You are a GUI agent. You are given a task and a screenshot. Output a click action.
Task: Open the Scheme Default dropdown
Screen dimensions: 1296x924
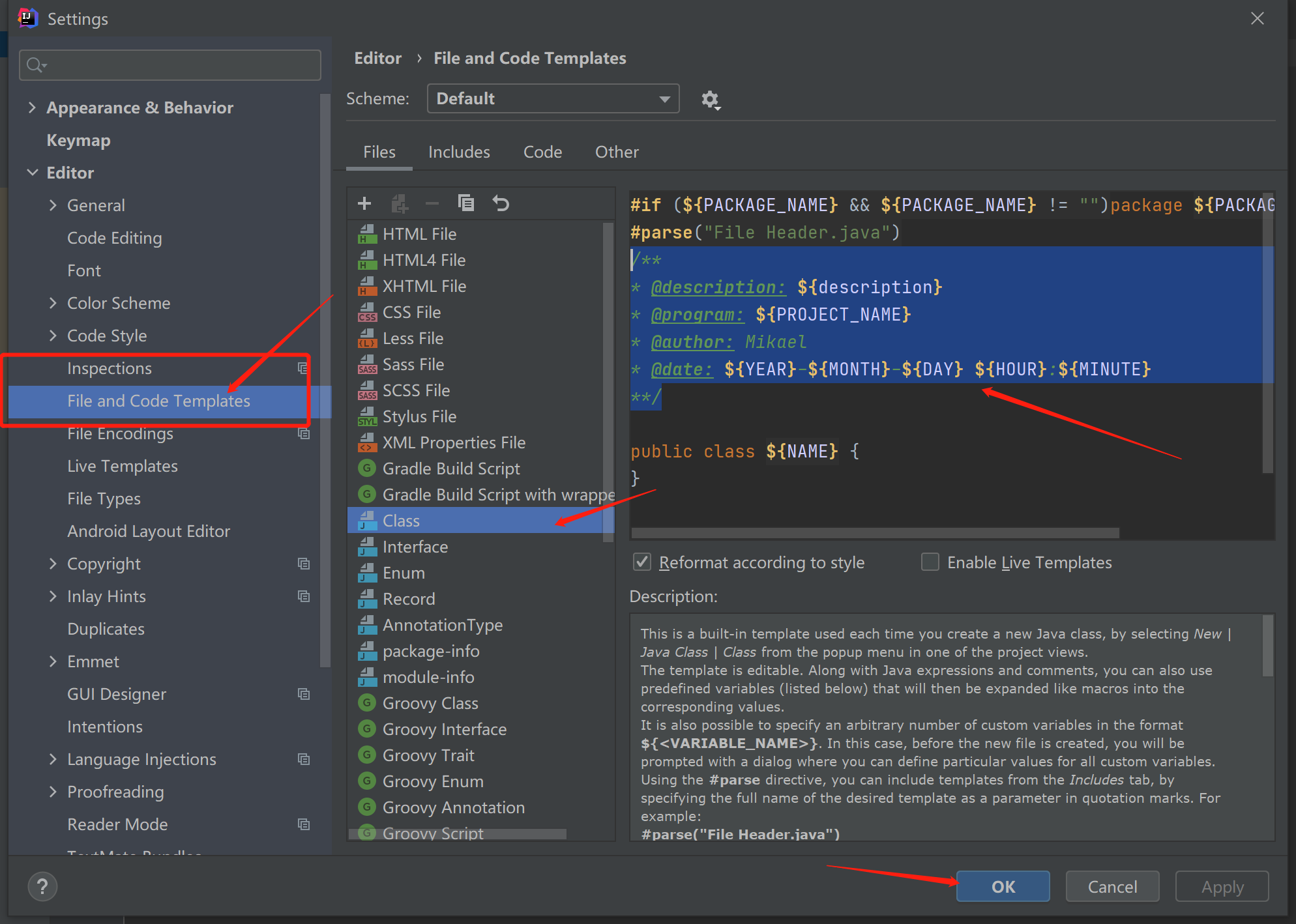(x=552, y=98)
